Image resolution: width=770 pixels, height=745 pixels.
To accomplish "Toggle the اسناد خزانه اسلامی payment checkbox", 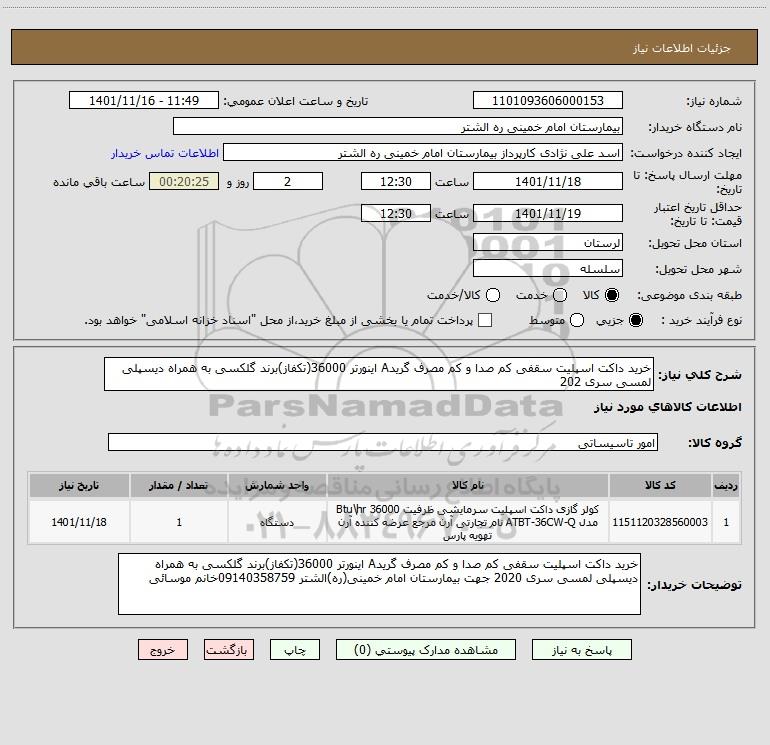I will tap(485, 320).
